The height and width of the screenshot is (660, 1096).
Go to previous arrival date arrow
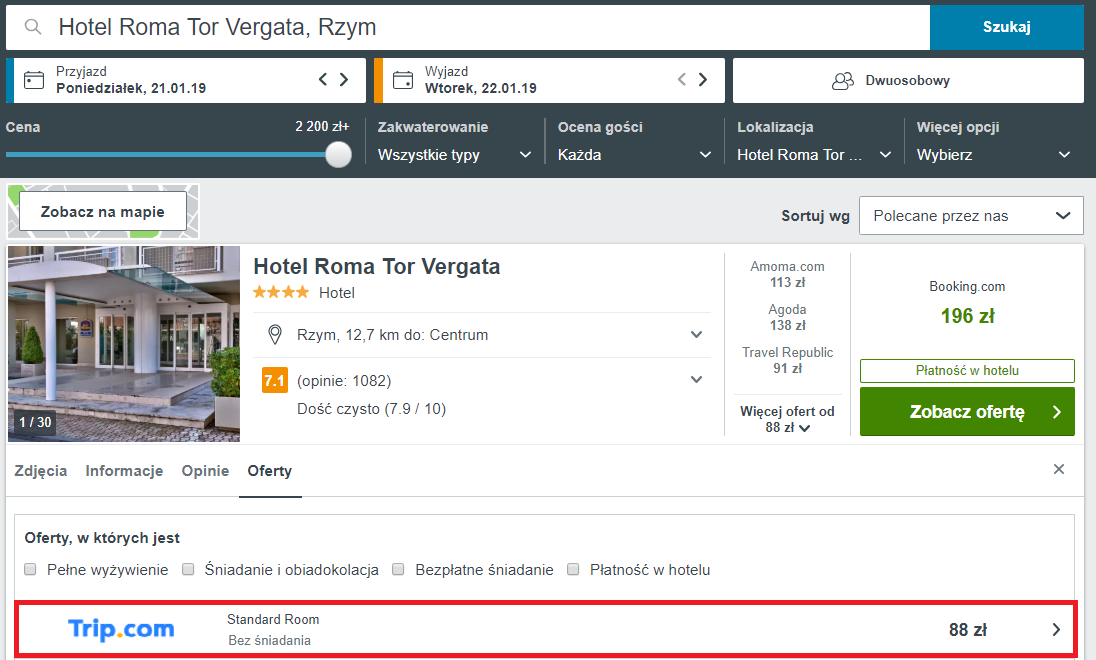click(322, 79)
